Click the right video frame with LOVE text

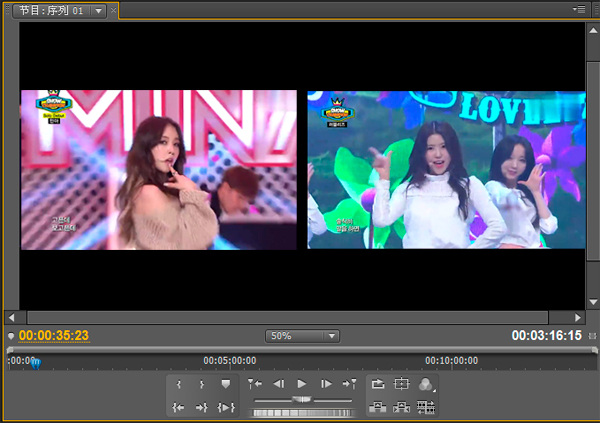click(446, 170)
